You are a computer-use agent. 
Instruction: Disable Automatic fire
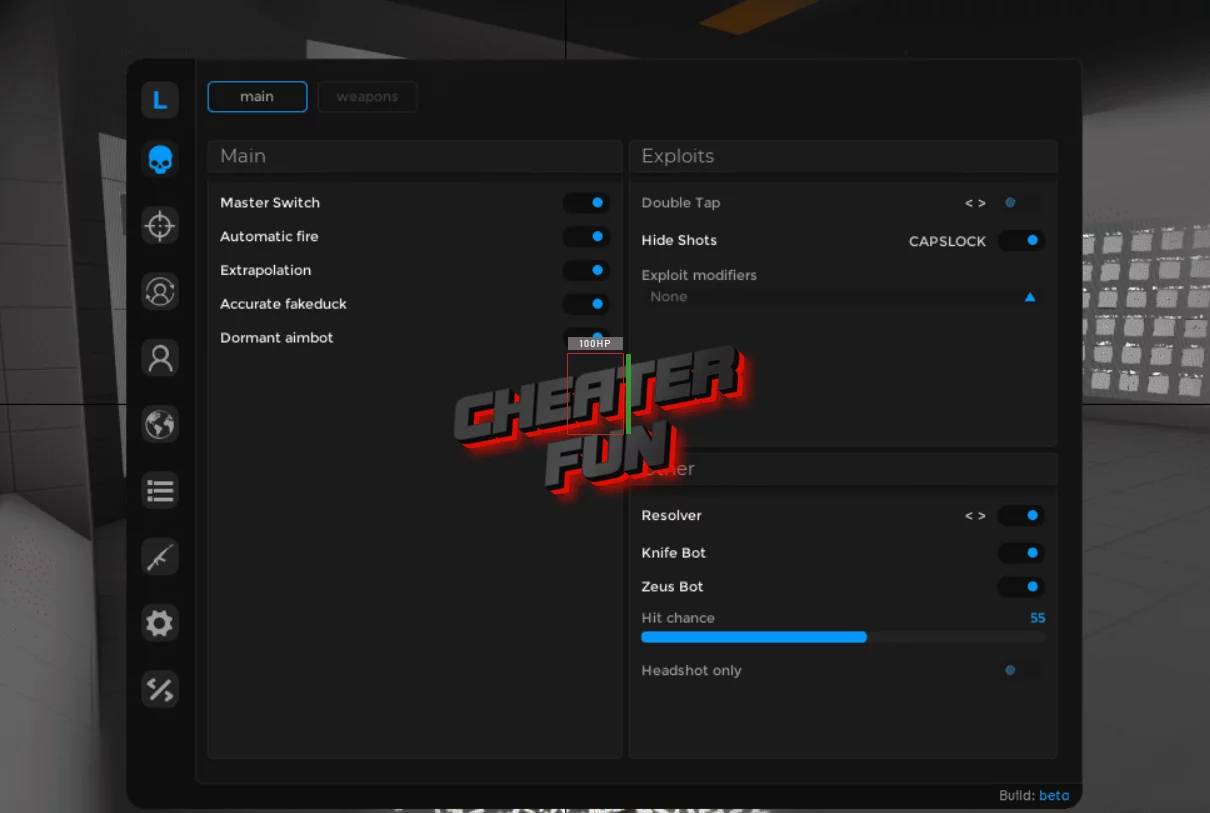coord(588,236)
